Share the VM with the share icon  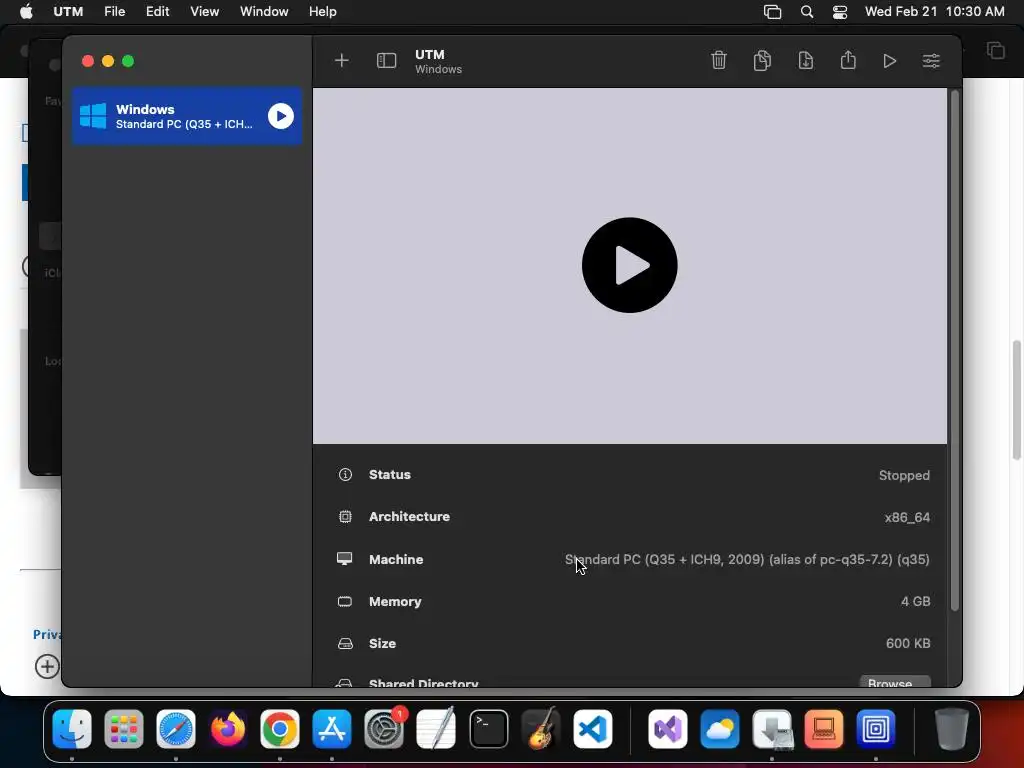click(848, 60)
